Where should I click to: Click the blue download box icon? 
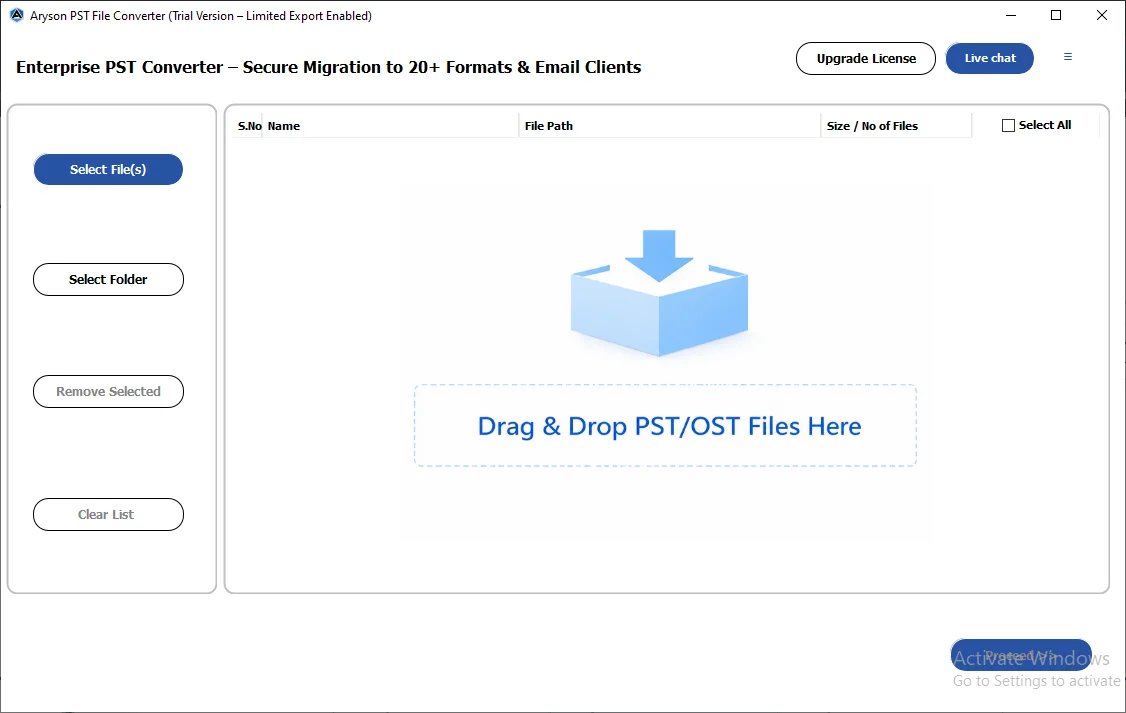659,293
